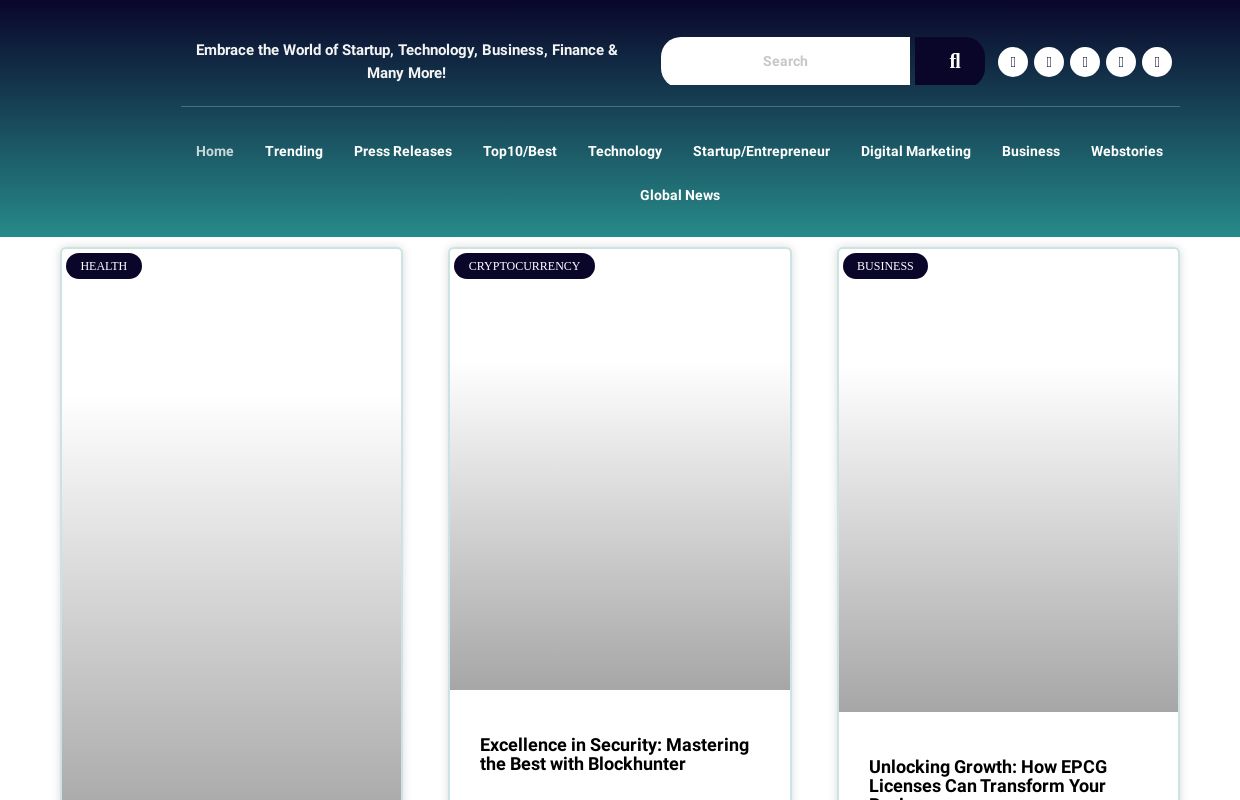Click the CRYPTOCURRENCY category badge
1240x800 pixels.
coord(524,266)
